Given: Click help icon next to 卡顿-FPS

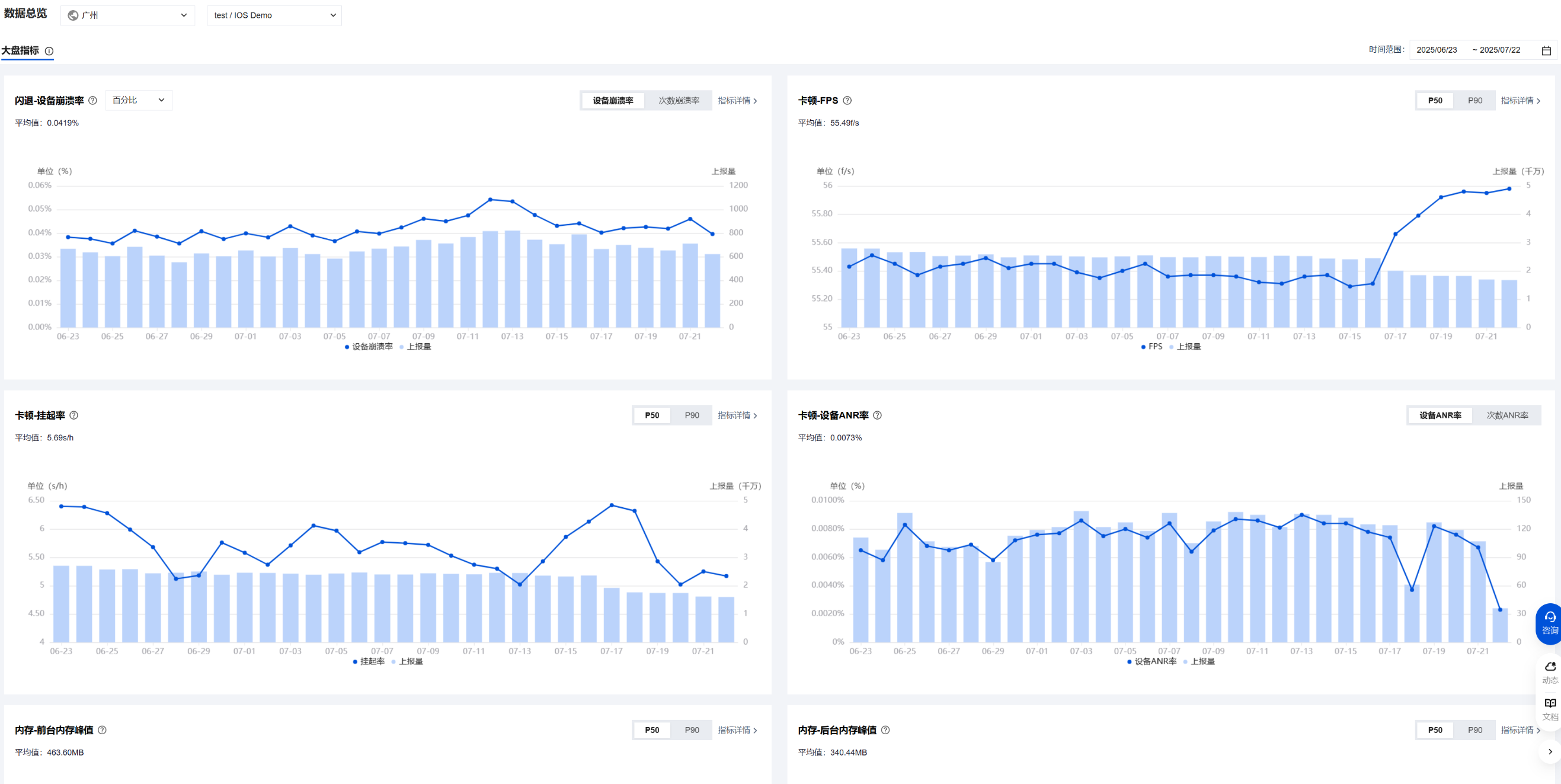Looking at the screenshot, I should [847, 101].
